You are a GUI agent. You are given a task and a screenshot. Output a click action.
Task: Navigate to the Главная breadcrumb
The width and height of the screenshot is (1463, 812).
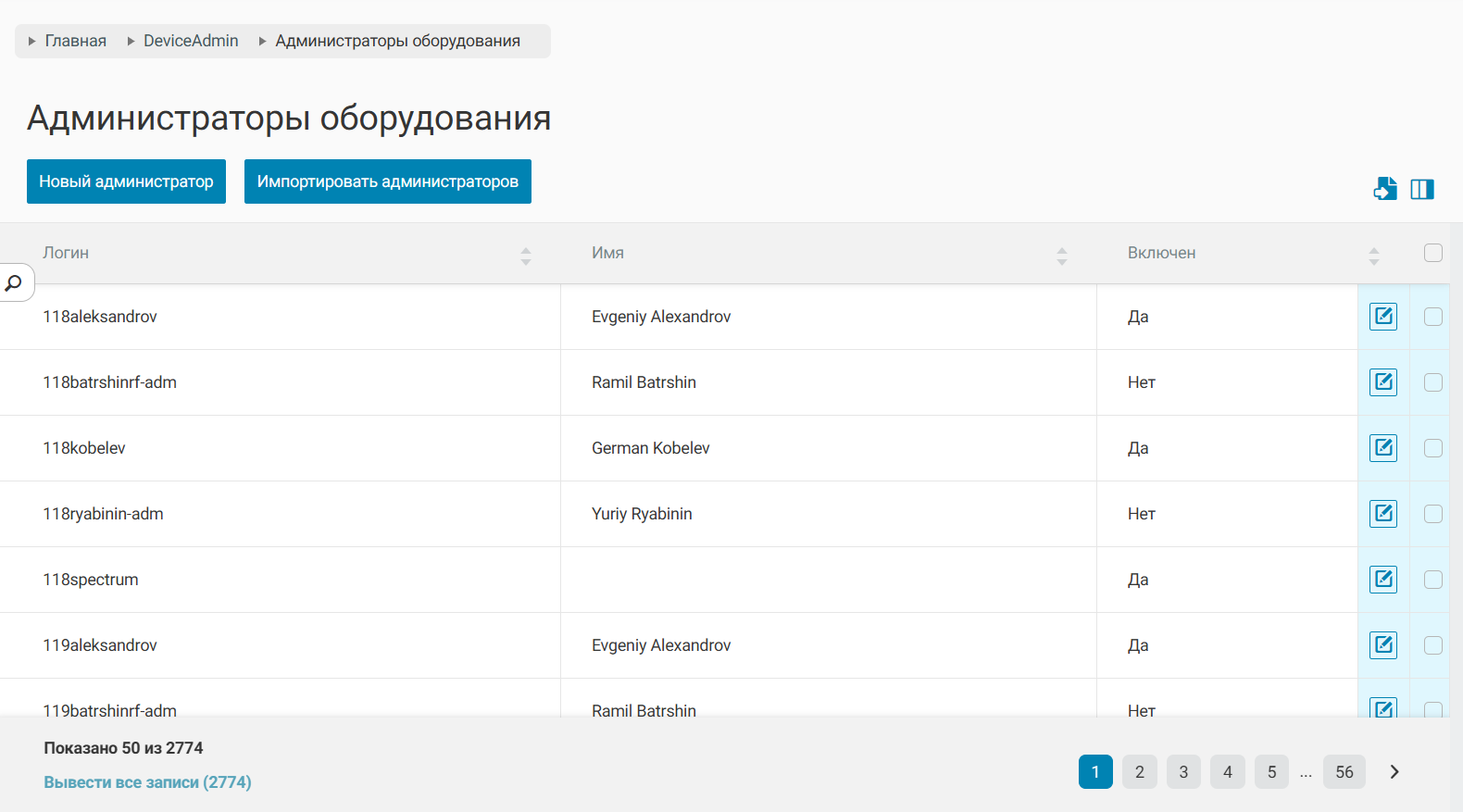click(x=75, y=41)
